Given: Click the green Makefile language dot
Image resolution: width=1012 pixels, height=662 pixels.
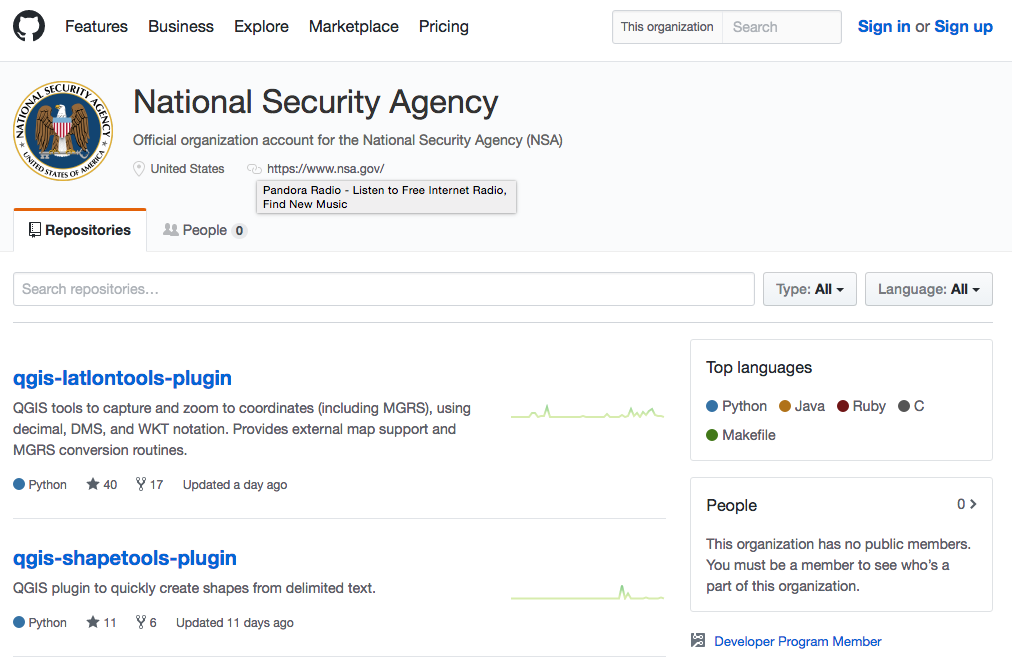Looking at the screenshot, I should click(712, 435).
